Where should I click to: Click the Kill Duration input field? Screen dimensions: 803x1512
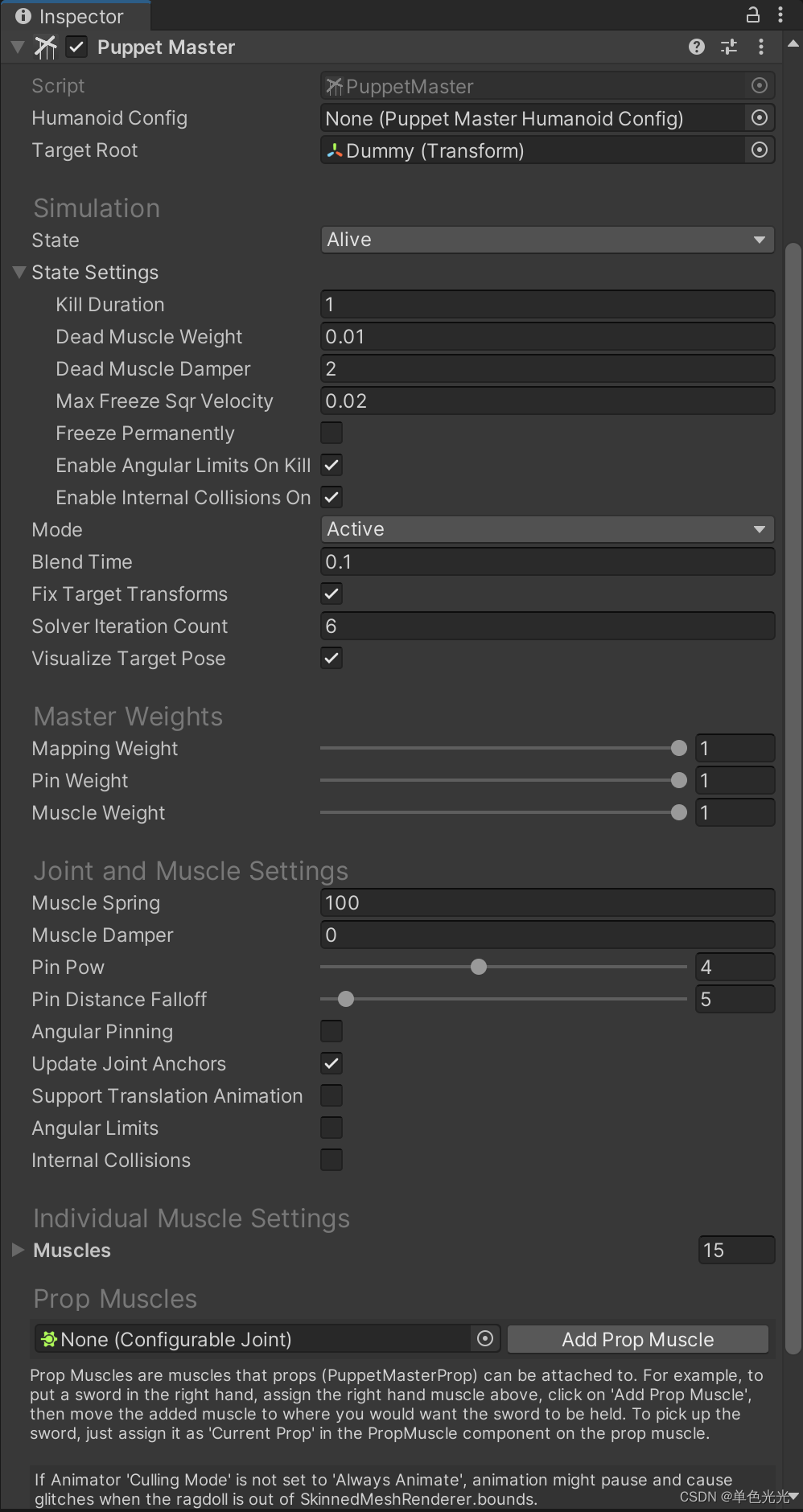547,304
